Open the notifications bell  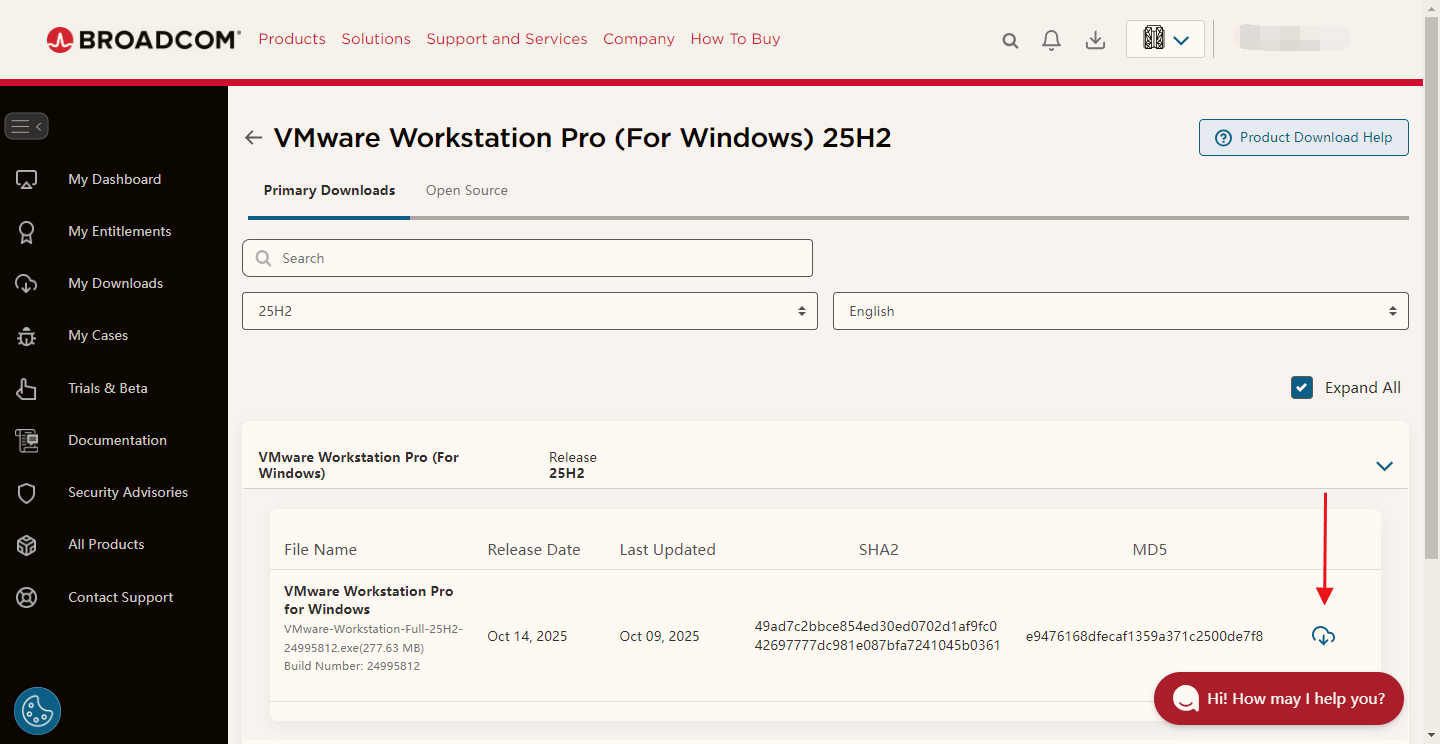[x=1051, y=40]
